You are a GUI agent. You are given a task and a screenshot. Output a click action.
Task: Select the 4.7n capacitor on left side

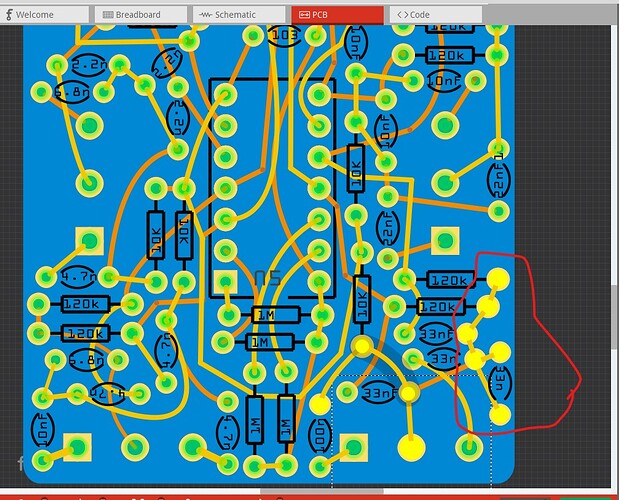pyautogui.click(x=77, y=277)
